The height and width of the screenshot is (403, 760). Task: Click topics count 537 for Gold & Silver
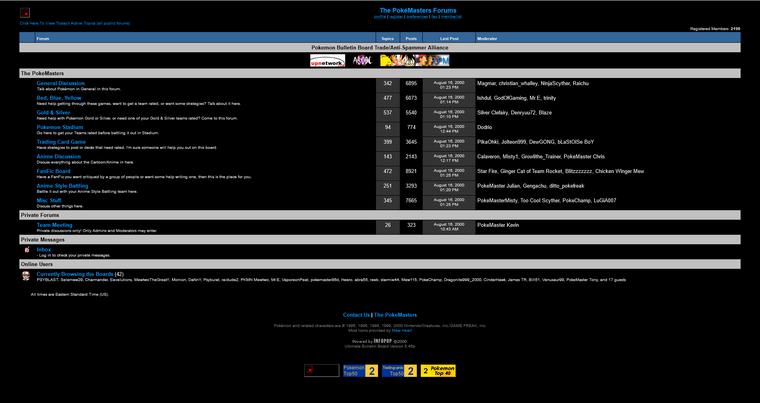(x=388, y=113)
